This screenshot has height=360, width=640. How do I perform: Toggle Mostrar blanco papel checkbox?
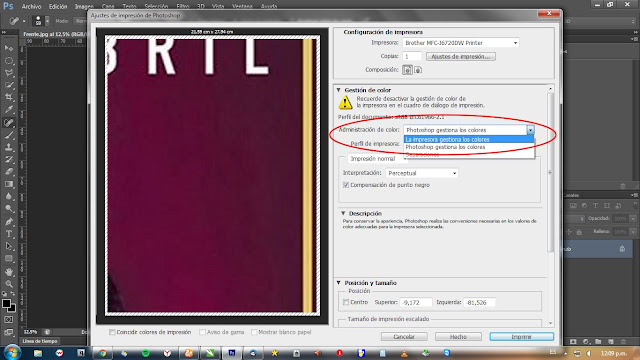point(254,332)
